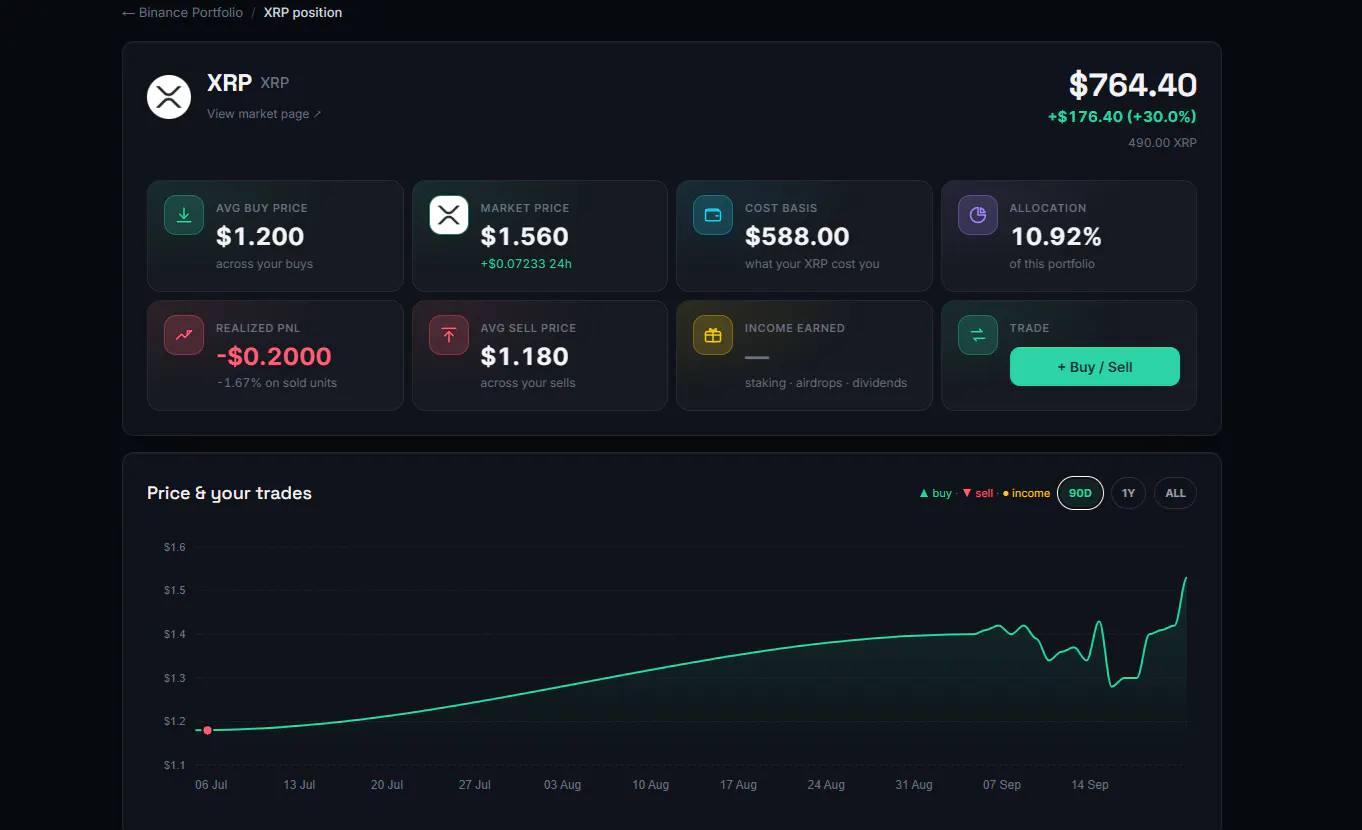Click the XRP position breadcrumb
Screen dimensions: 1362x830
click(303, 13)
